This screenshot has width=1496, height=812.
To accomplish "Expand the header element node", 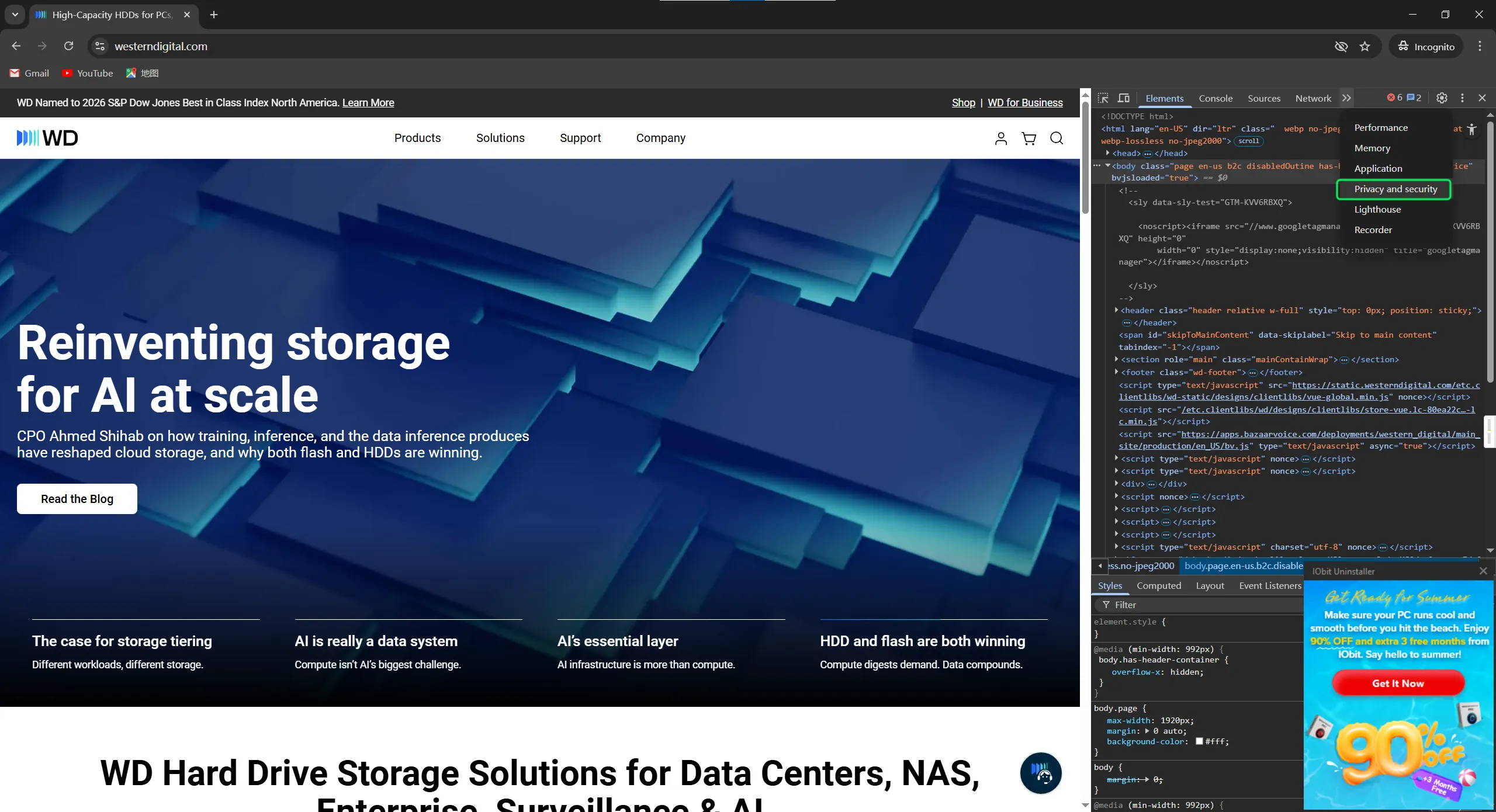I will [1116, 310].
